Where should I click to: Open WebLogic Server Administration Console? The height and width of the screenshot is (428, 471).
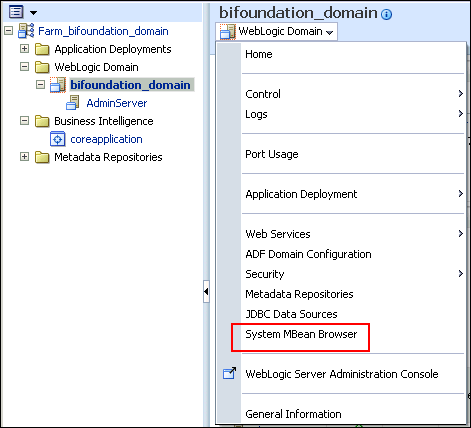pyautogui.click(x=342, y=374)
